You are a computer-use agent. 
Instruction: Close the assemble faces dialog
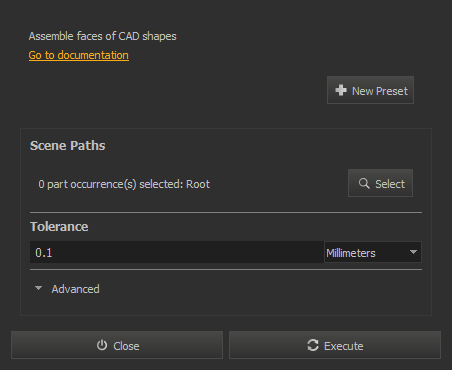pyautogui.click(x=117, y=345)
